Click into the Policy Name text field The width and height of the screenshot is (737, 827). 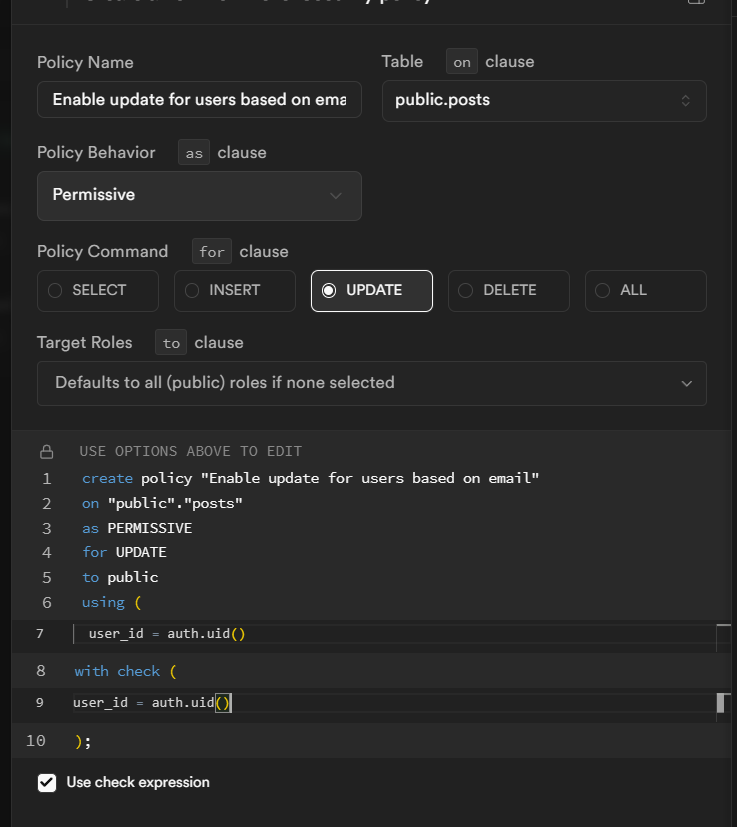coord(199,100)
